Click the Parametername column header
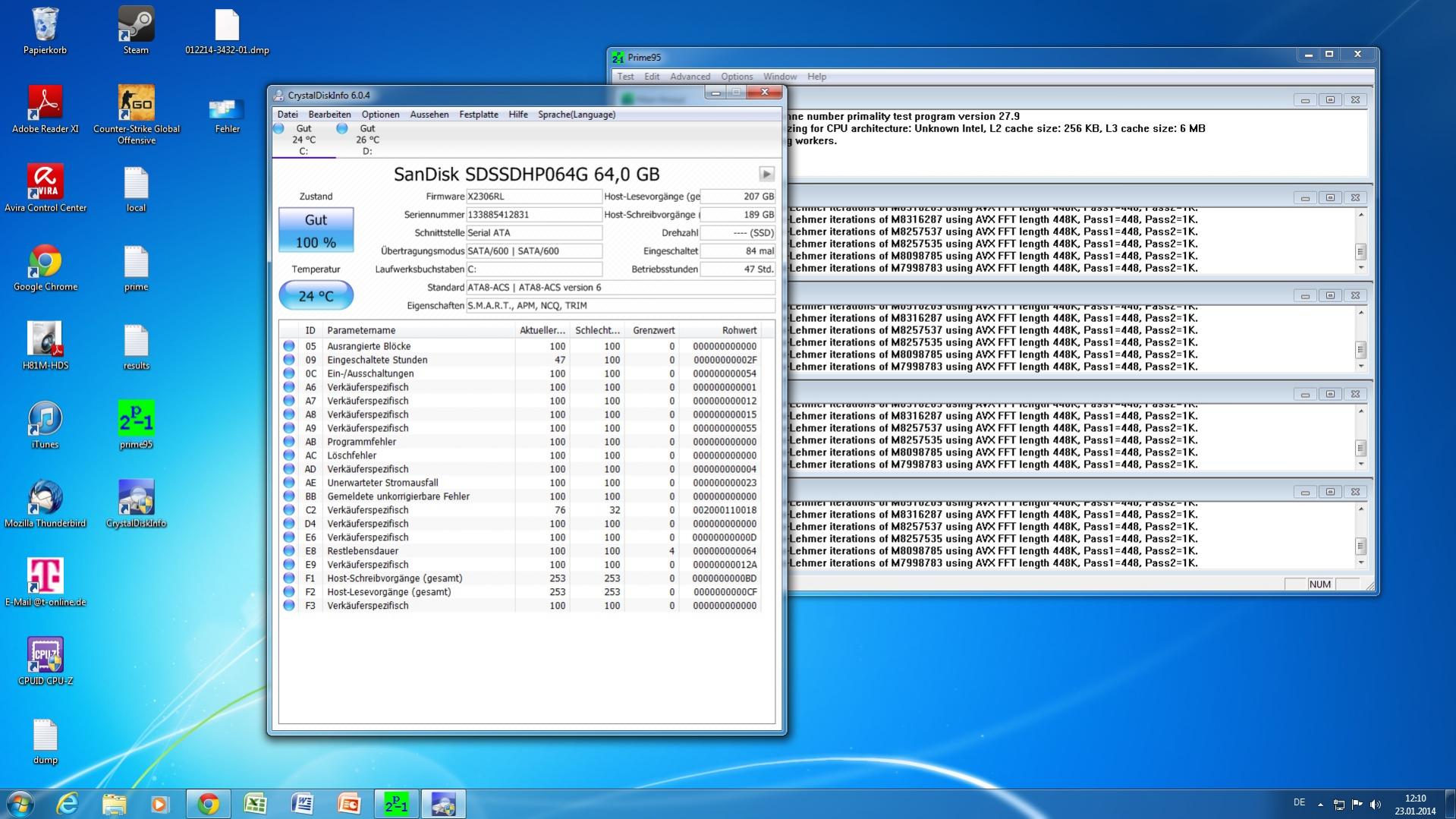The image size is (1456, 819). tap(419, 330)
